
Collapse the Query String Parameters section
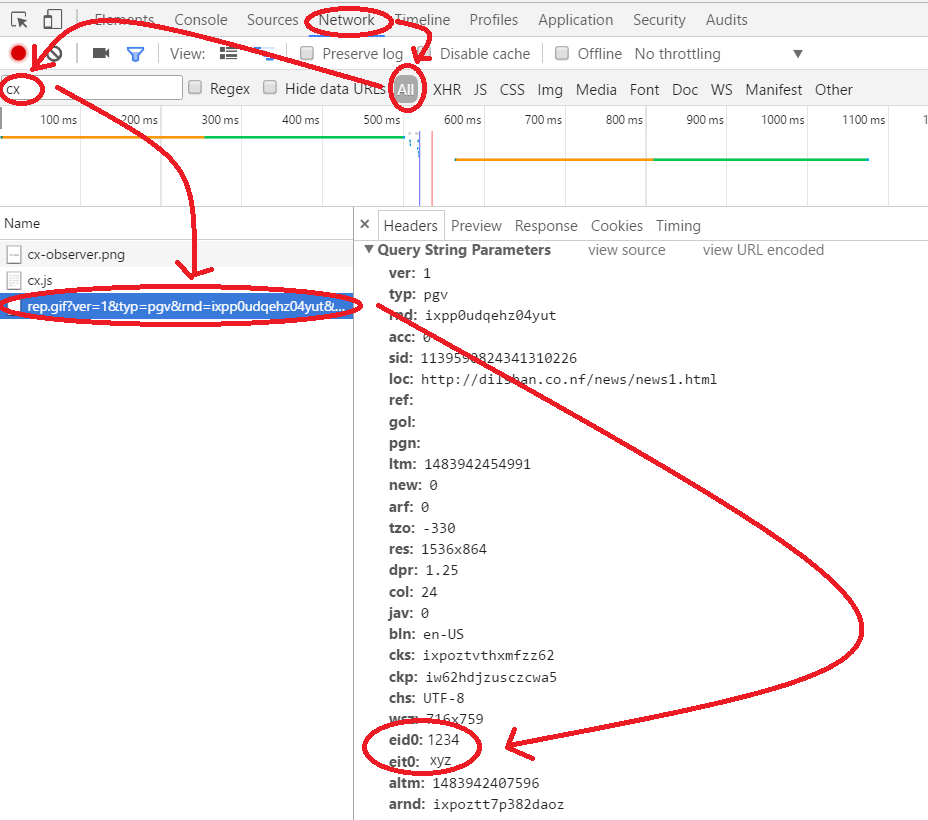tap(368, 249)
